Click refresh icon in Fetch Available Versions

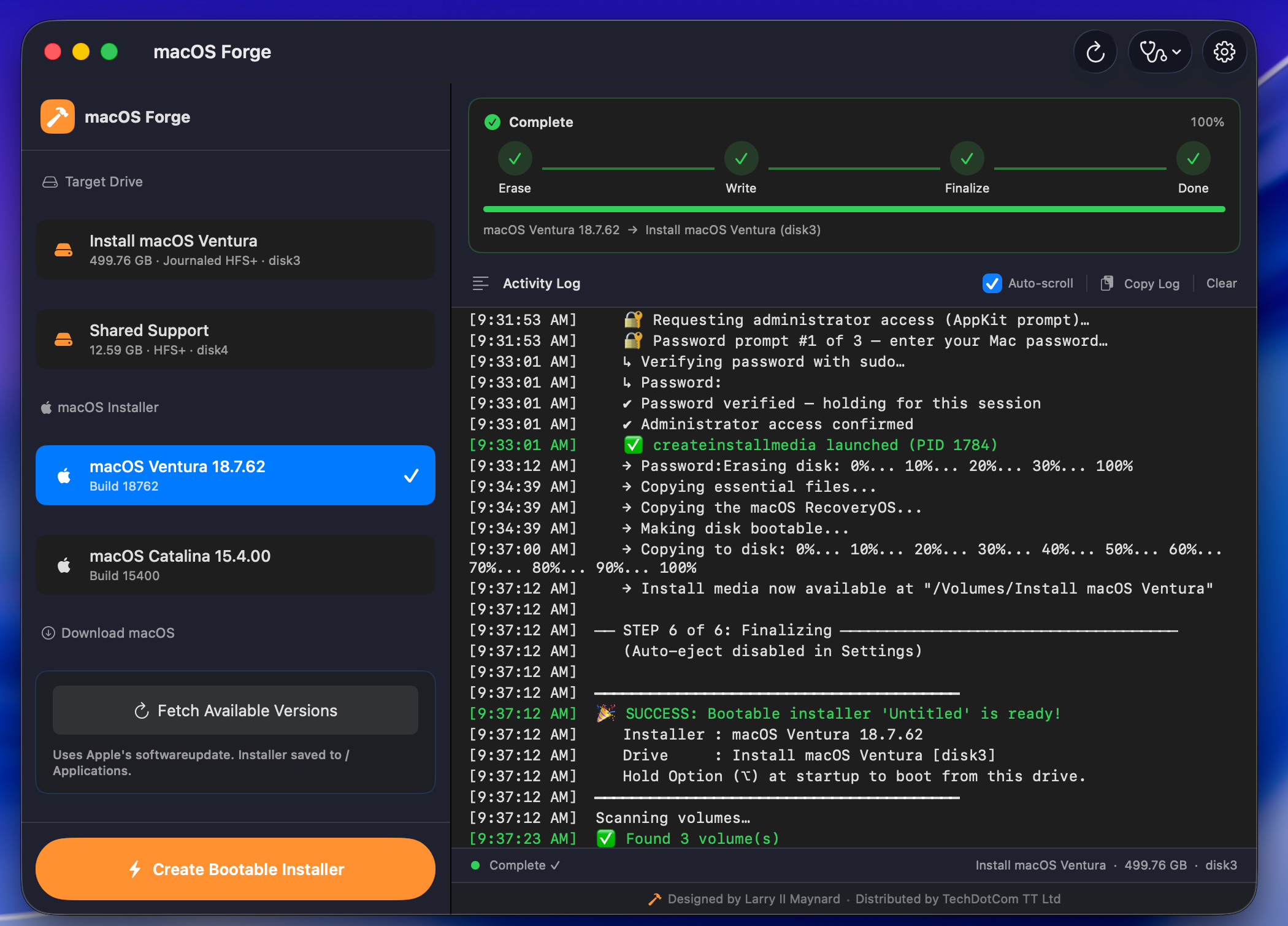[142, 710]
